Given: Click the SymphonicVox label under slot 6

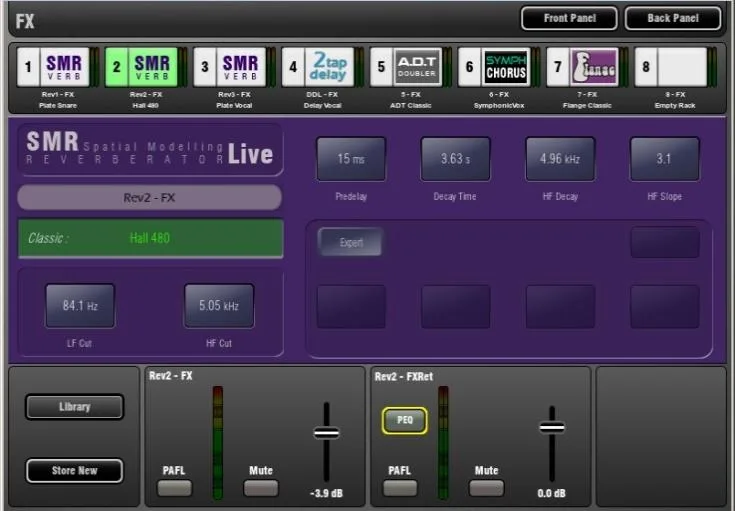Looking at the screenshot, I should [499, 105].
